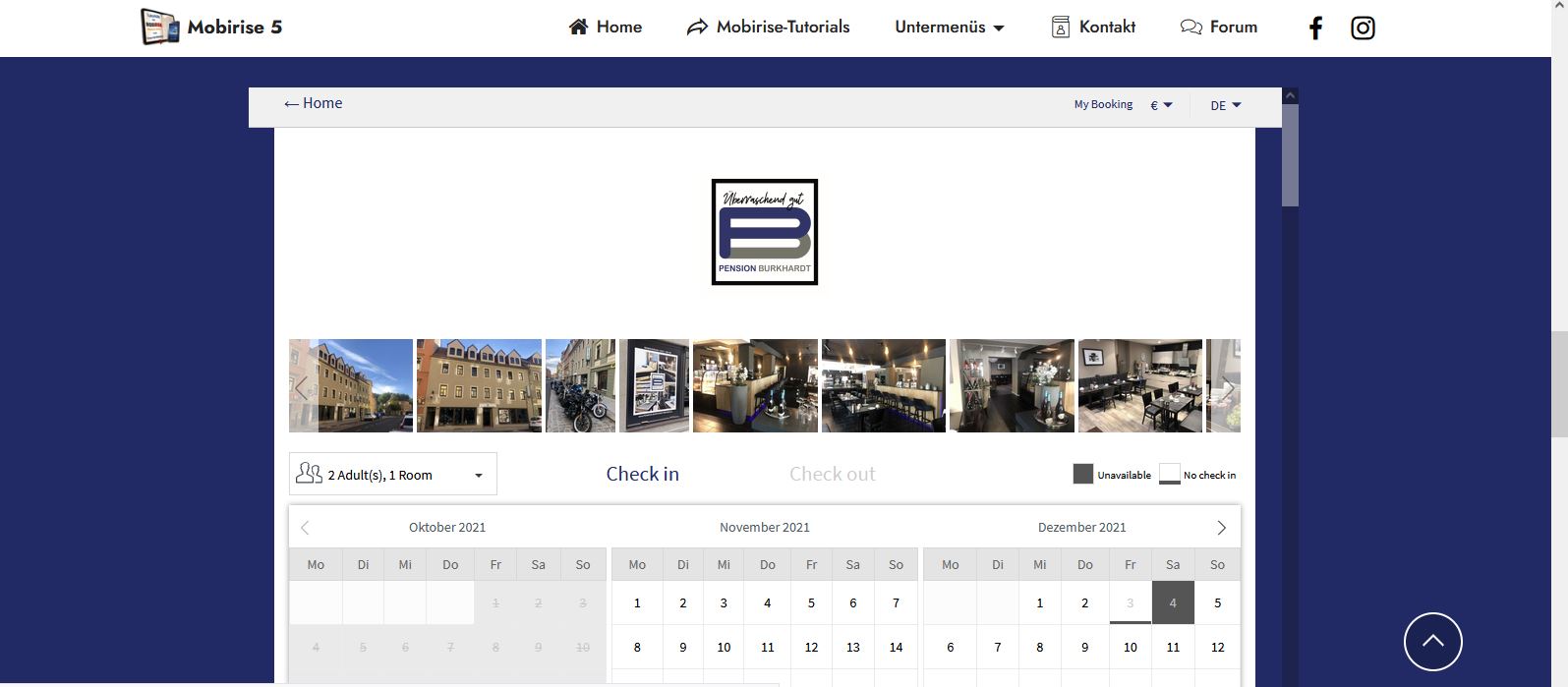Viewport: 1568px width, 687px height.
Task: Open the Instagram icon link
Action: [1363, 28]
